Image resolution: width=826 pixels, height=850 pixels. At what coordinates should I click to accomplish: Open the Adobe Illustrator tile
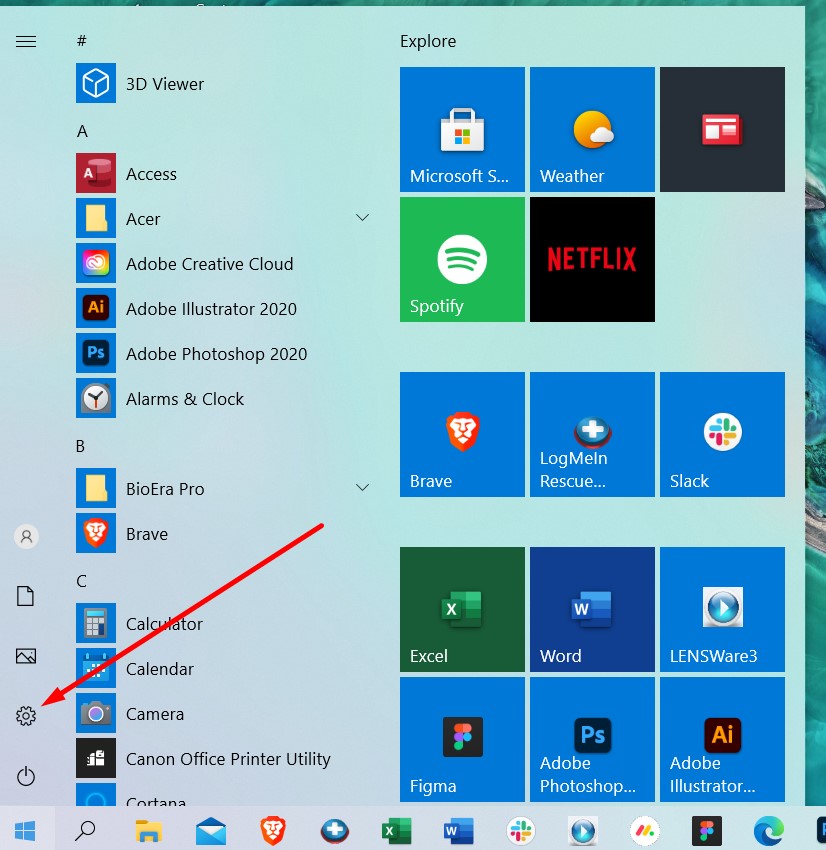click(x=722, y=739)
